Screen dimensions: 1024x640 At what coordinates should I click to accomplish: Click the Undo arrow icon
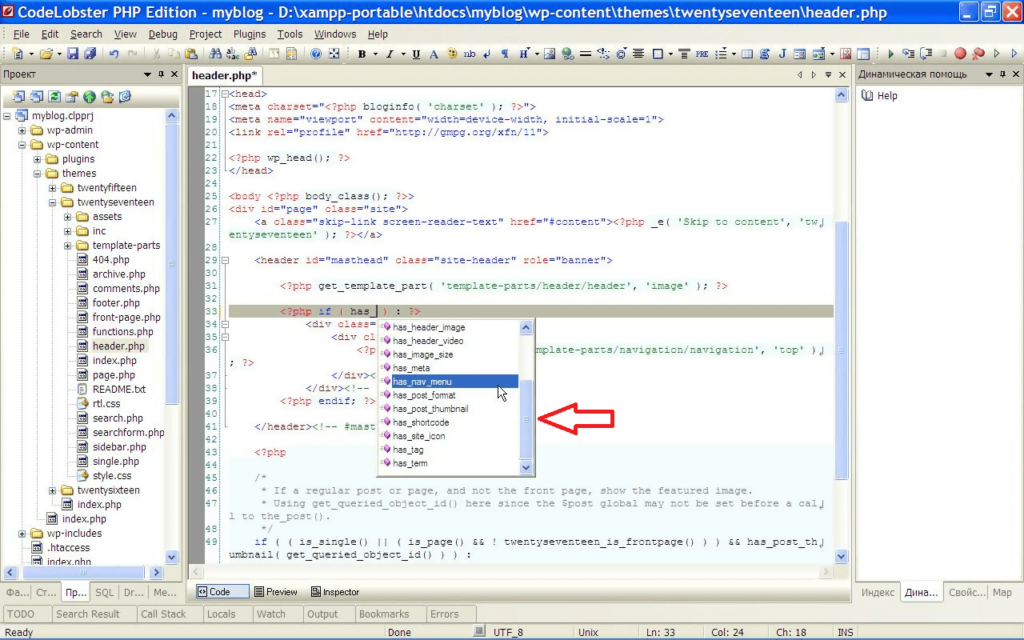pos(114,54)
